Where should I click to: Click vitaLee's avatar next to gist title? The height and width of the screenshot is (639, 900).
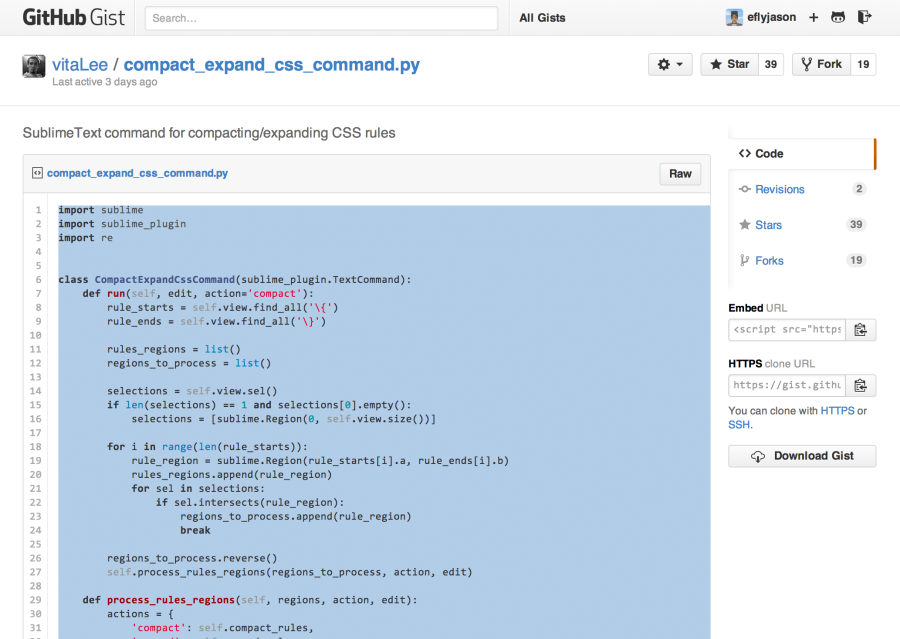[34, 66]
